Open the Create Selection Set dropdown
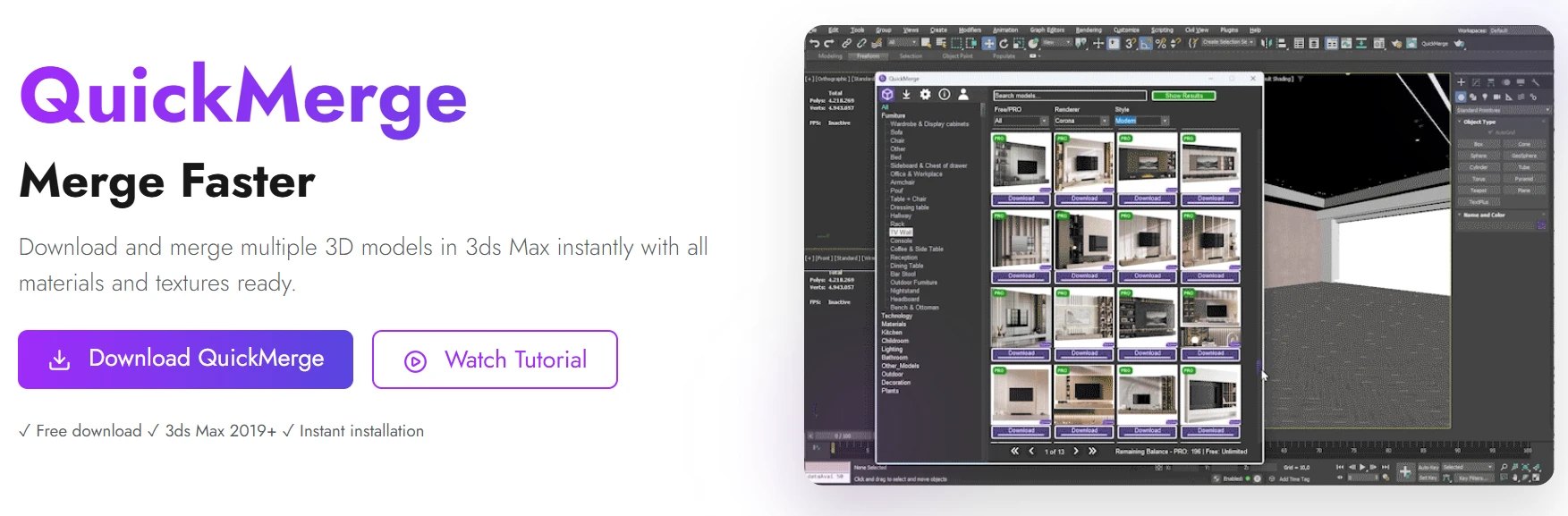 pyautogui.click(x=1227, y=42)
